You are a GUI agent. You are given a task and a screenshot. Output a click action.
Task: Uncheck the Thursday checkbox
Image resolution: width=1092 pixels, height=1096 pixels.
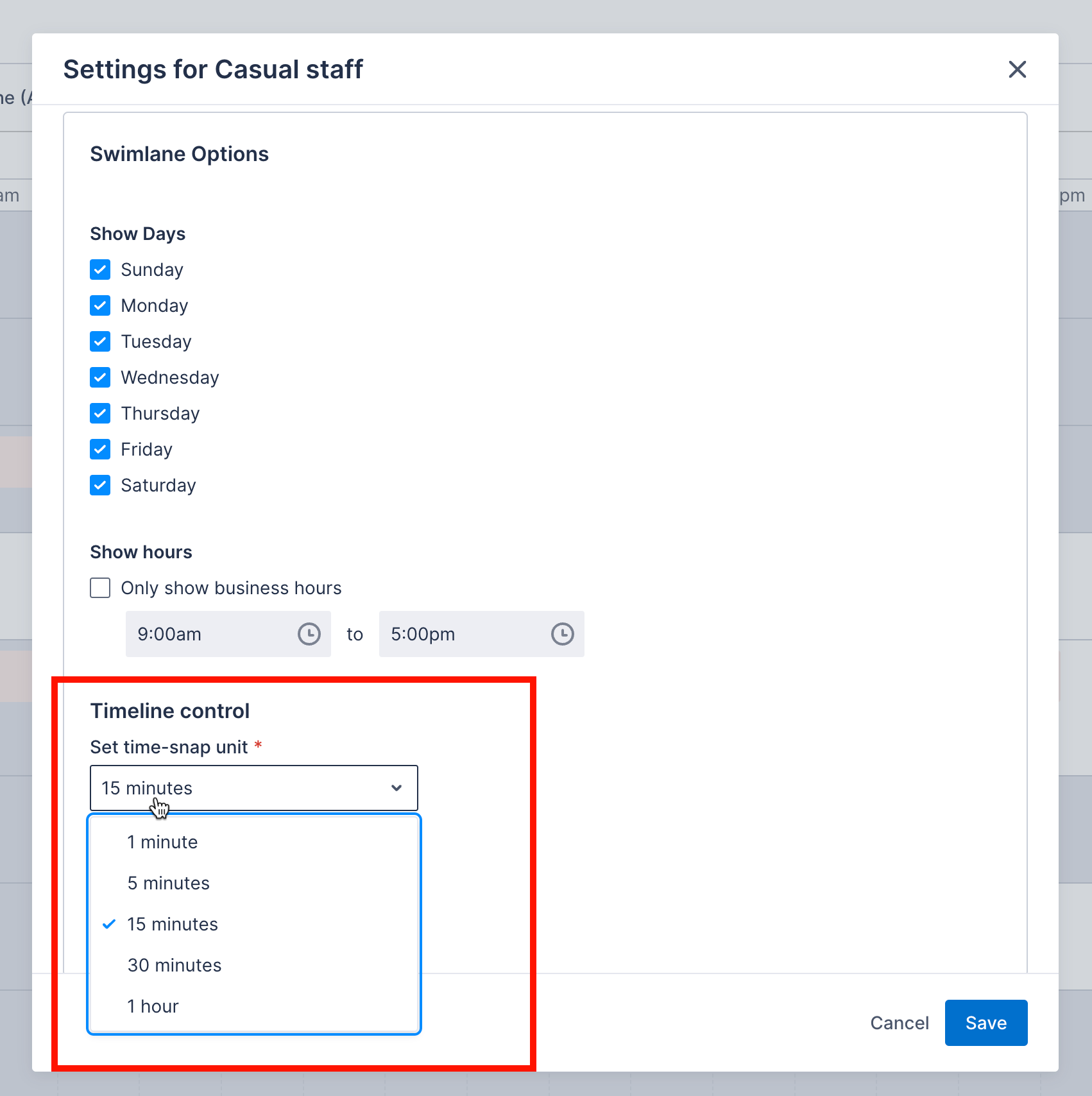100,413
